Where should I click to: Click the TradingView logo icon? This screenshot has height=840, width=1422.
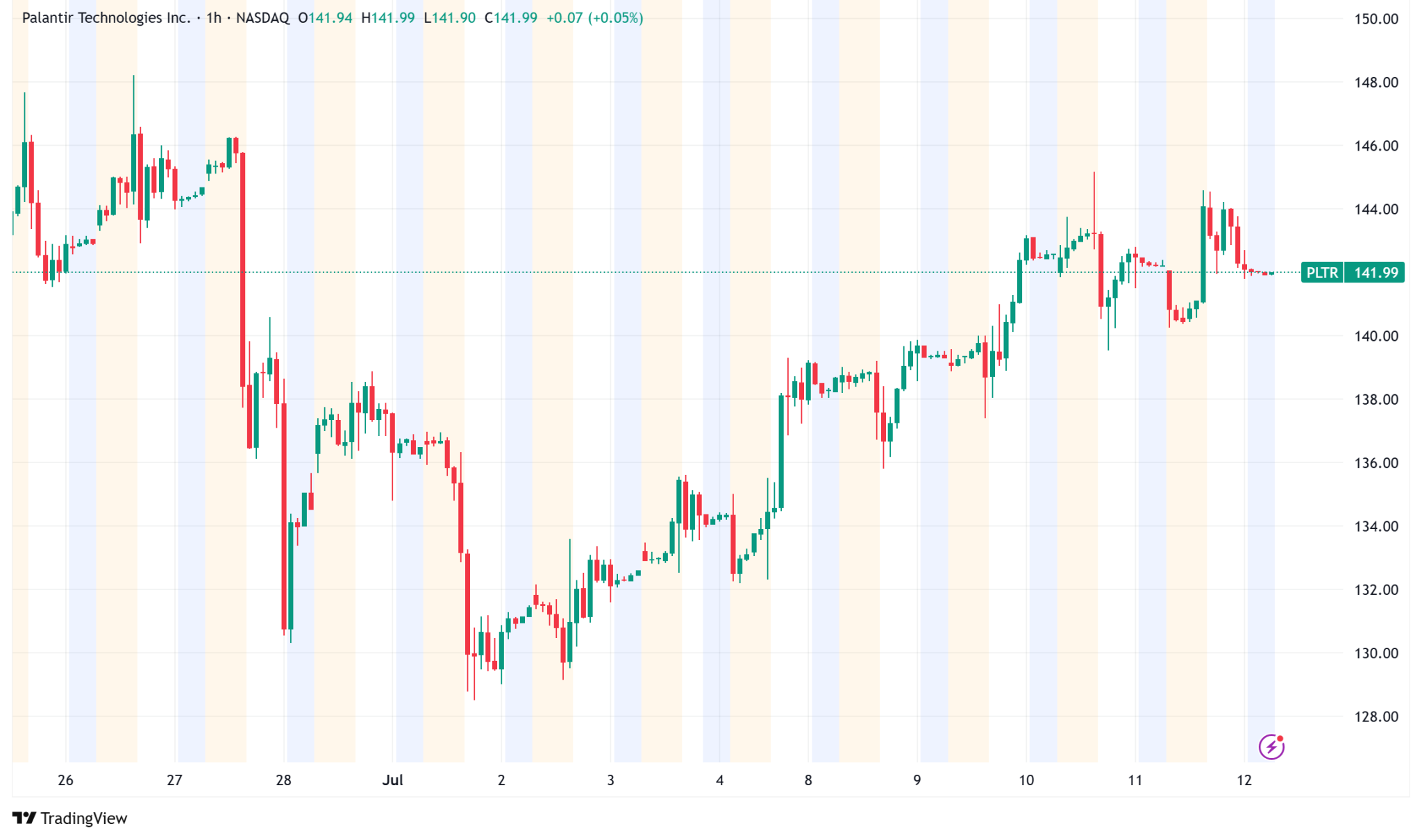coord(24,818)
